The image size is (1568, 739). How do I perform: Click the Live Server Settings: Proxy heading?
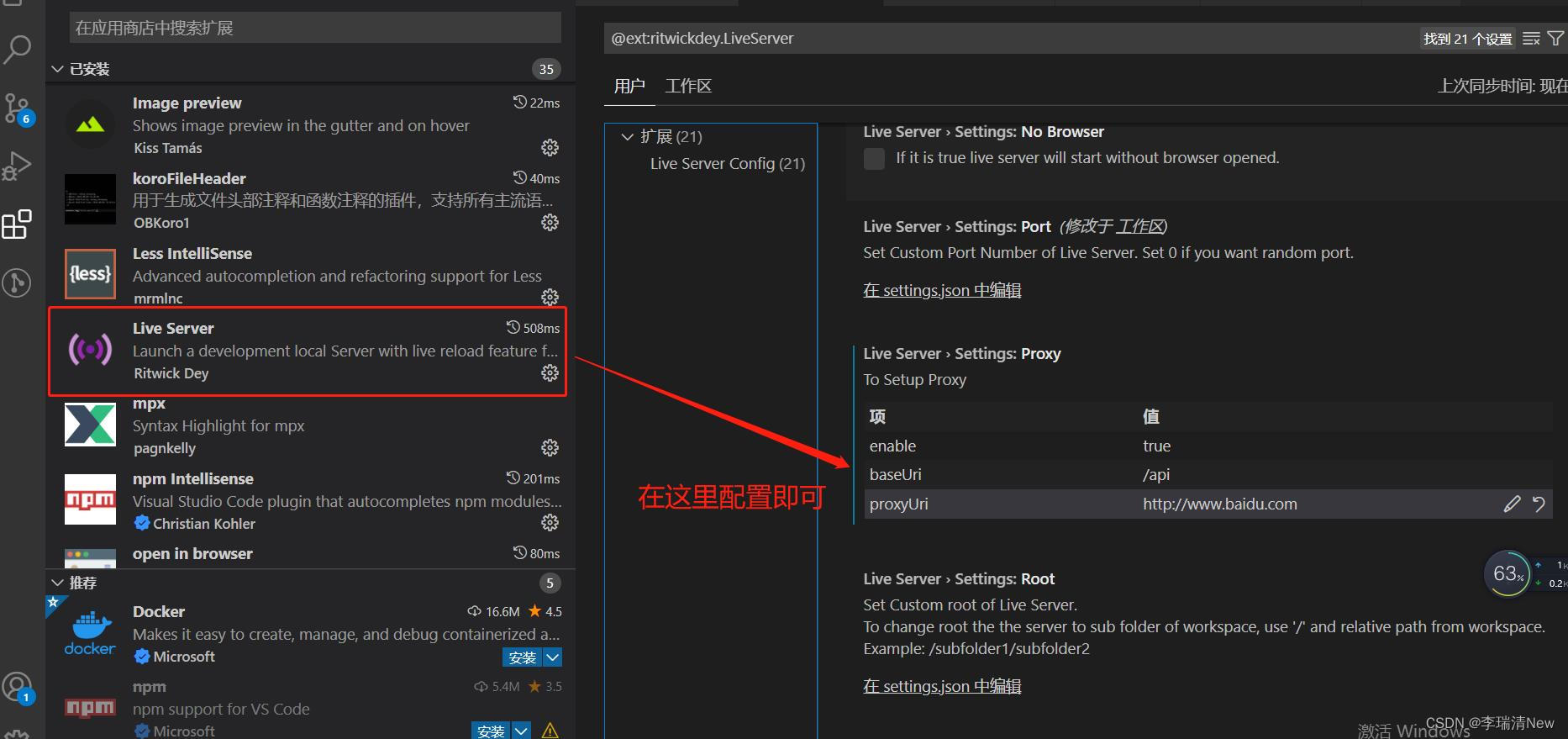pyautogui.click(x=961, y=354)
